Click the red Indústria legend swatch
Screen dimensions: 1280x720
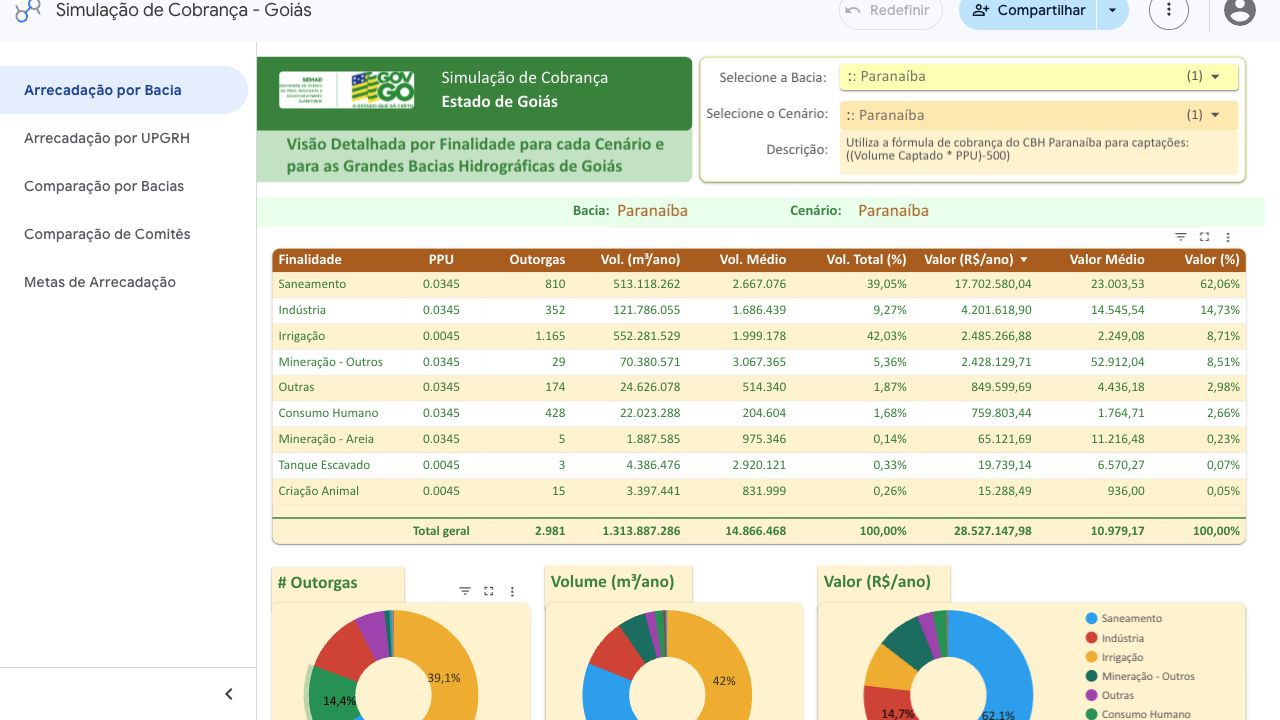pos(1092,638)
